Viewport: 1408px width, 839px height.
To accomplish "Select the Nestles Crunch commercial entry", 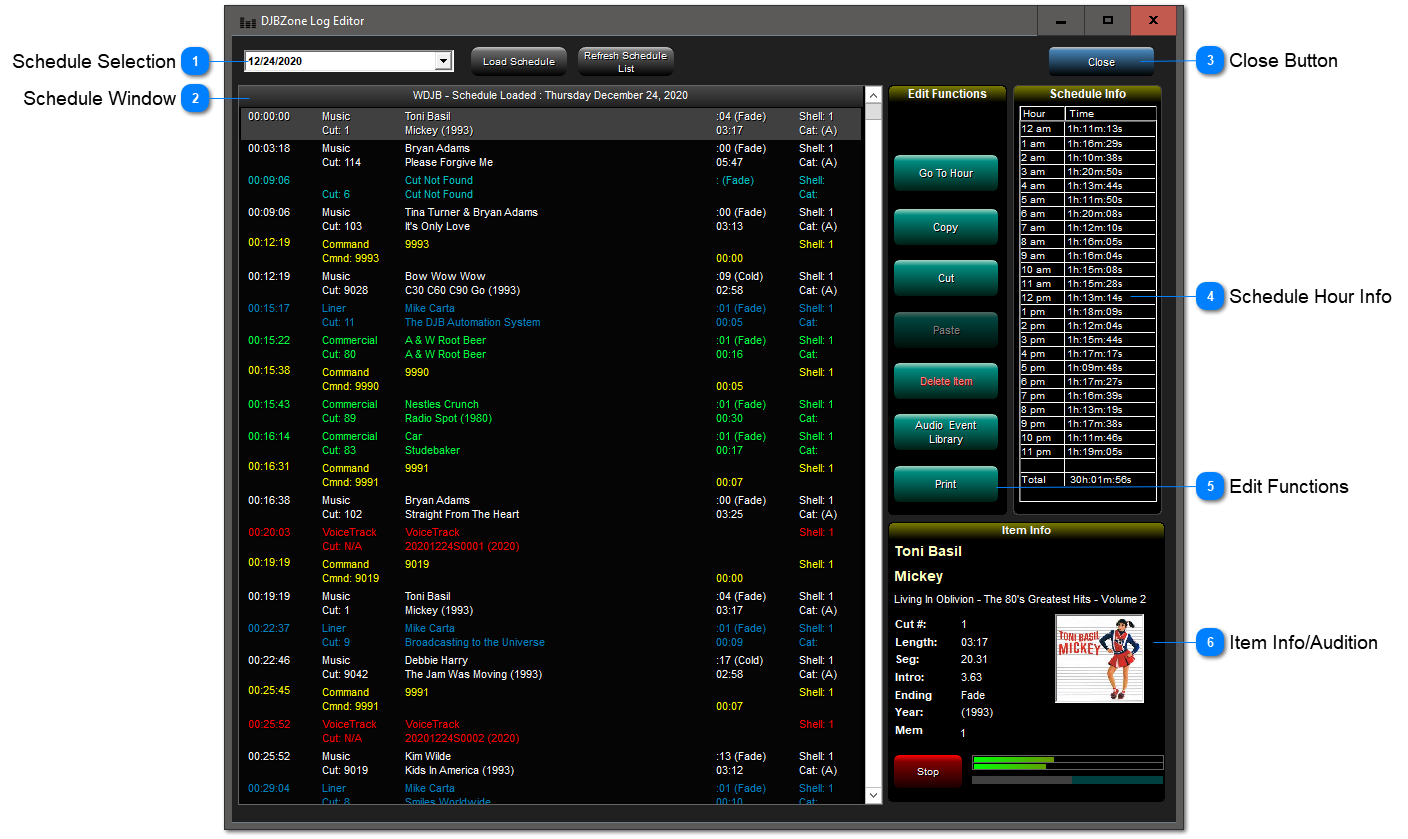I will click(552, 411).
